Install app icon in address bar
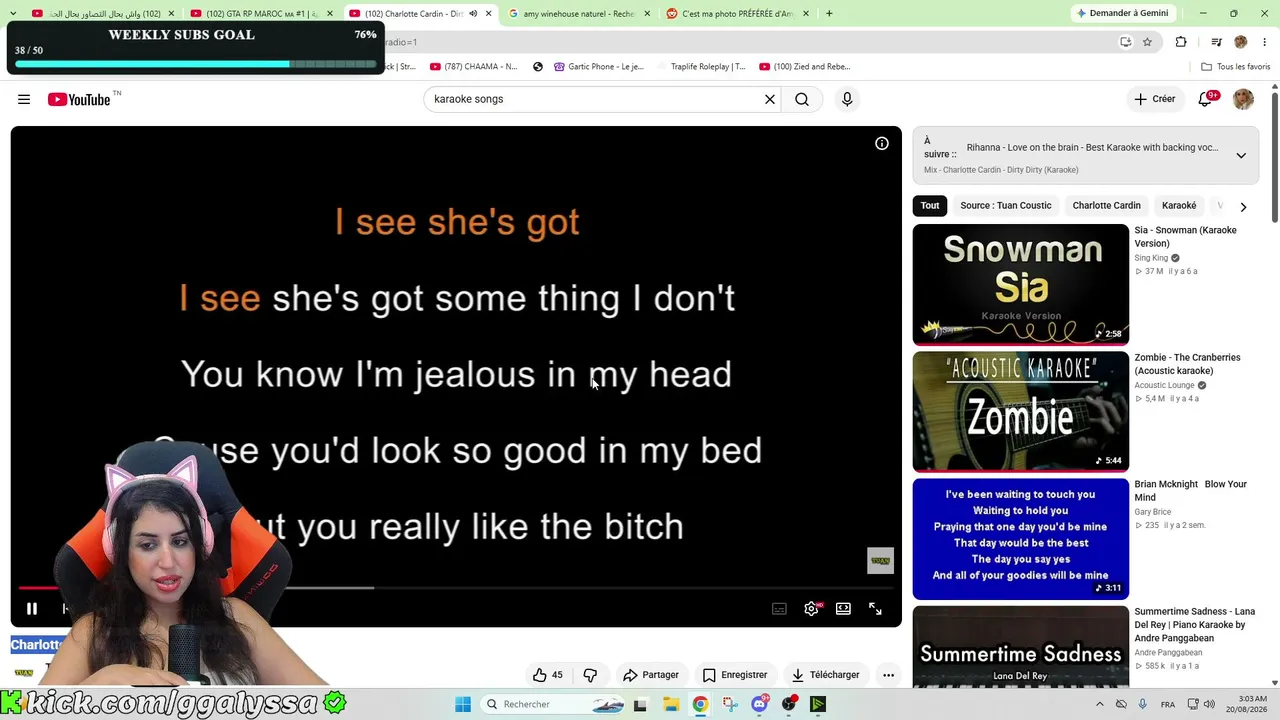 tap(1125, 42)
